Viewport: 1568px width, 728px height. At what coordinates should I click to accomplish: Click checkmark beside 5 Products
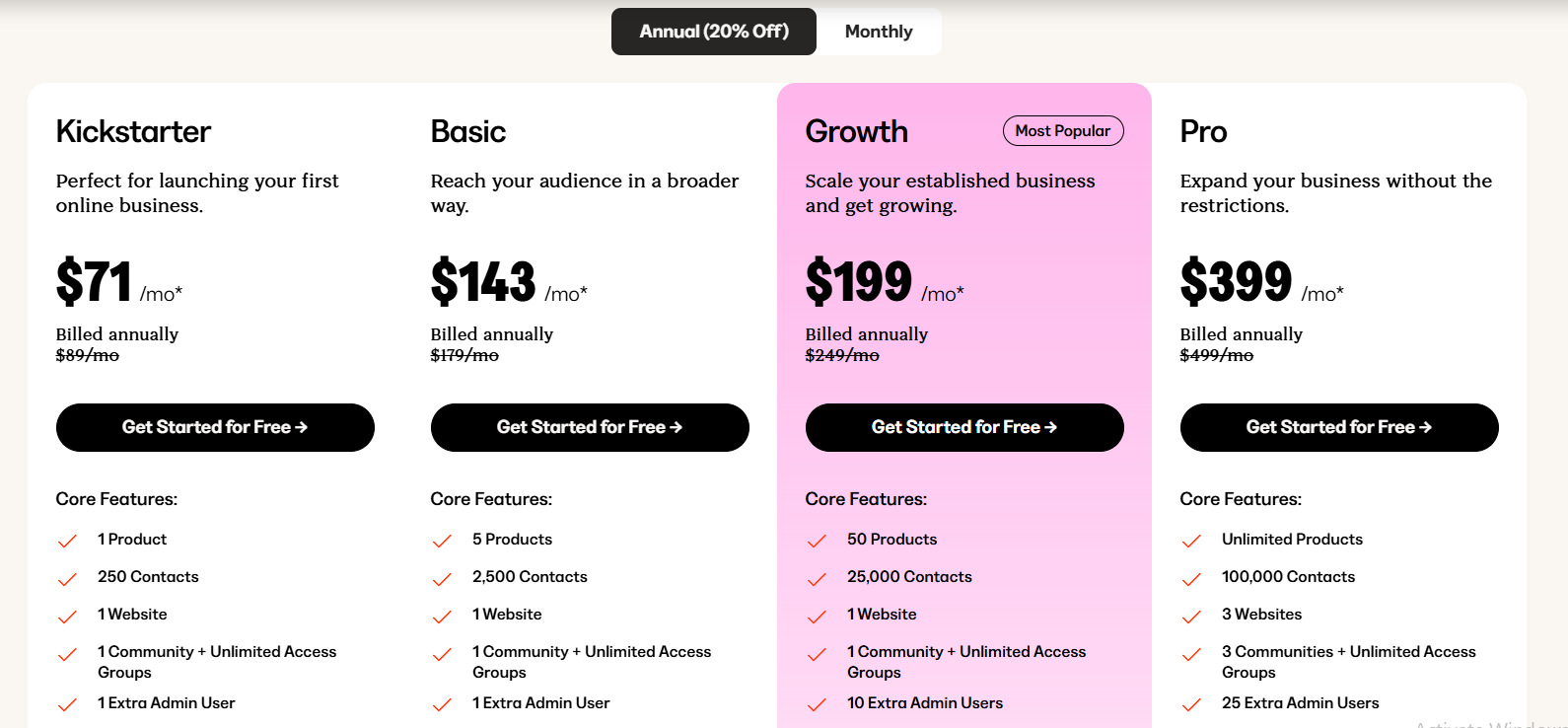[442, 541]
